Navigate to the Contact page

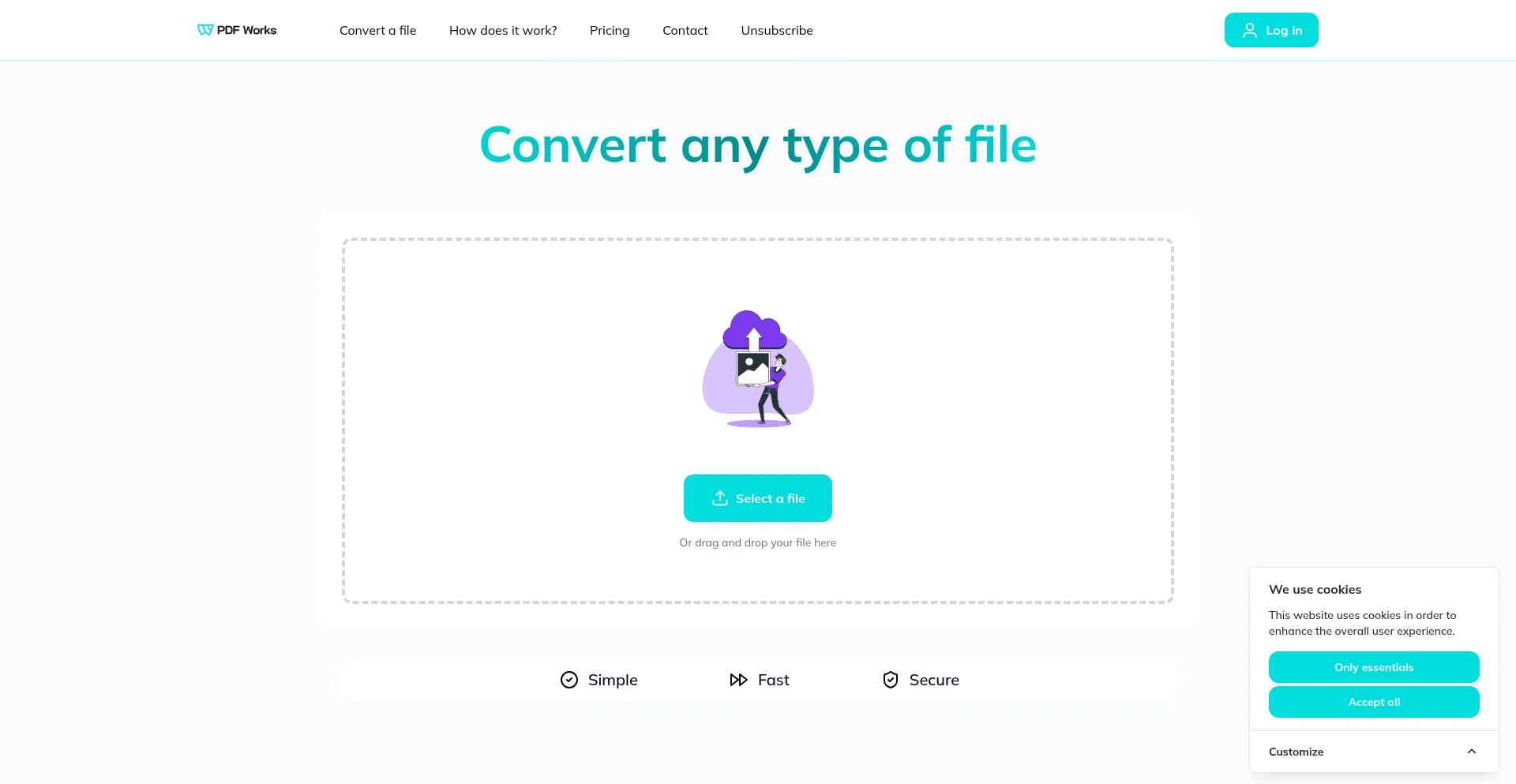tap(685, 30)
